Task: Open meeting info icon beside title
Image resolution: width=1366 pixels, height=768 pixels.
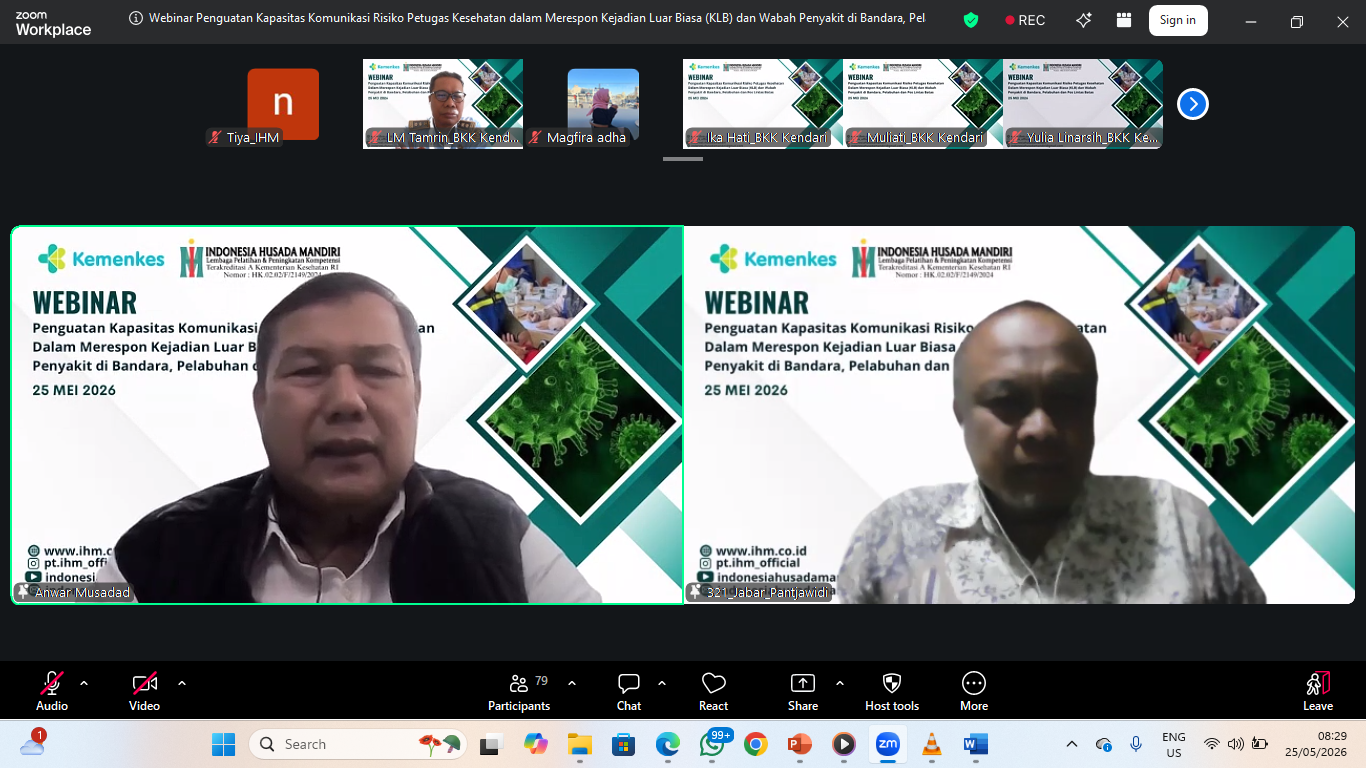Action: coord(137,19)
